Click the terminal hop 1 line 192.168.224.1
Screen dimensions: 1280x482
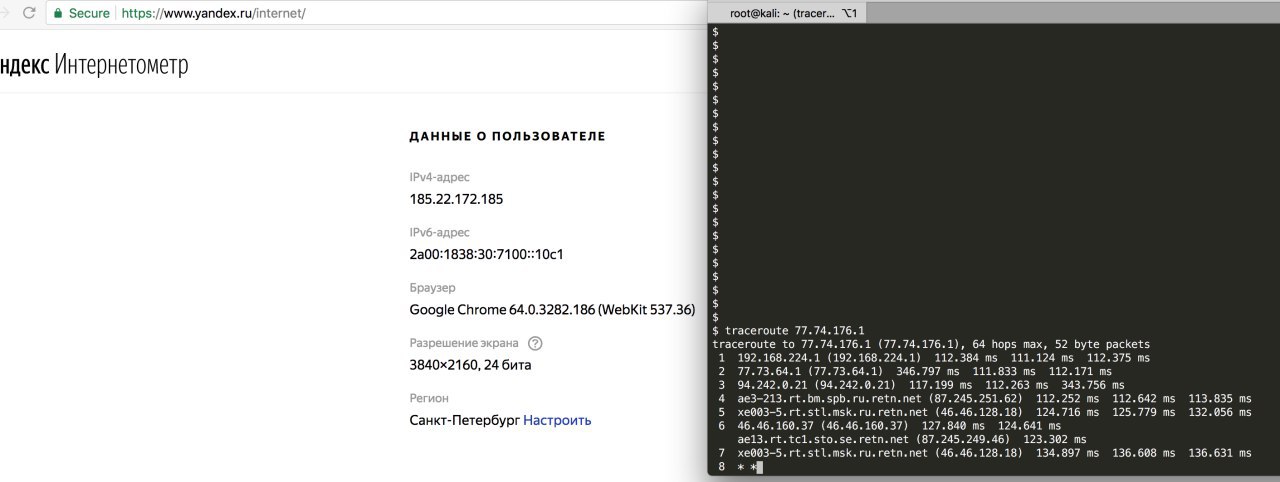coord(933,357)
